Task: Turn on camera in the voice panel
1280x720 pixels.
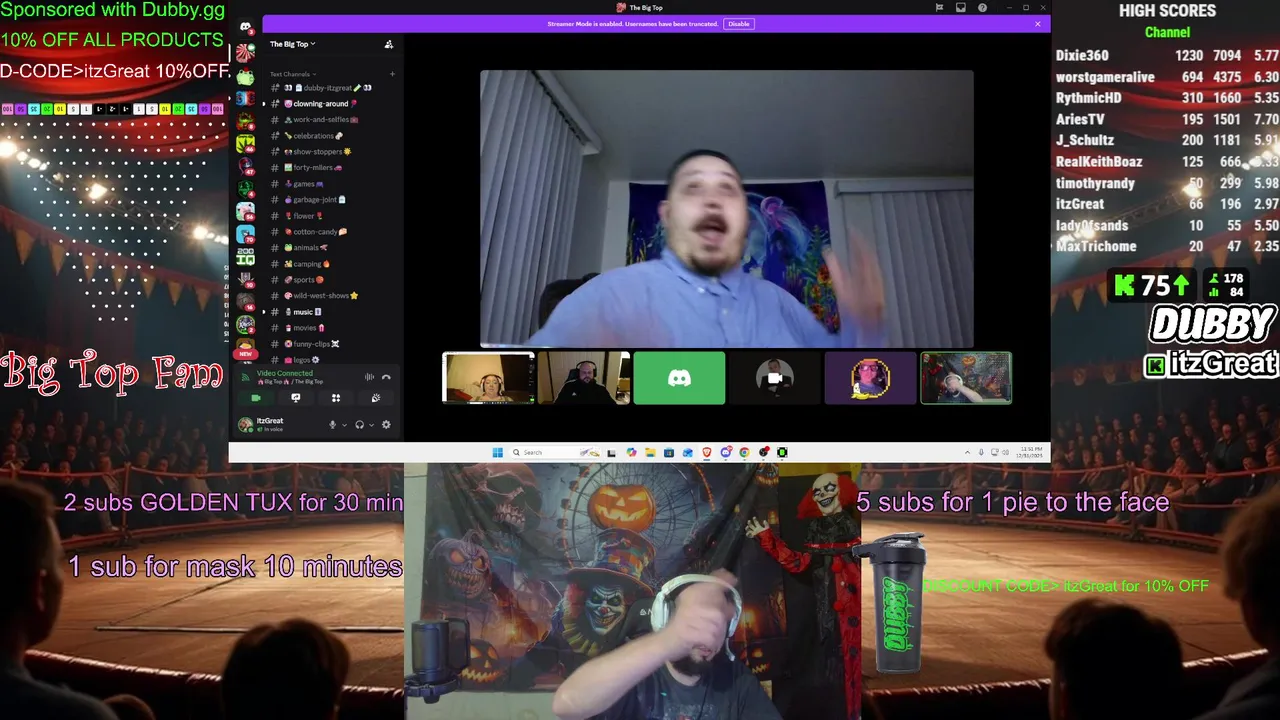Action: click(x=255, y=398)
